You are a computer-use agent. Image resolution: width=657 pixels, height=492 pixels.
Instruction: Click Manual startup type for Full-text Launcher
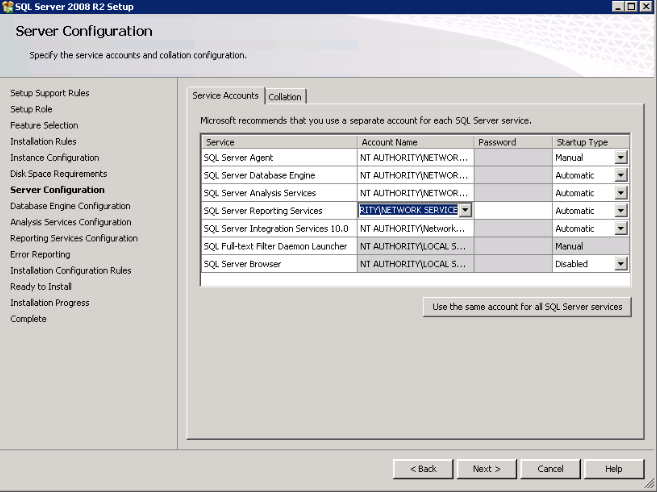click(591, 246)
